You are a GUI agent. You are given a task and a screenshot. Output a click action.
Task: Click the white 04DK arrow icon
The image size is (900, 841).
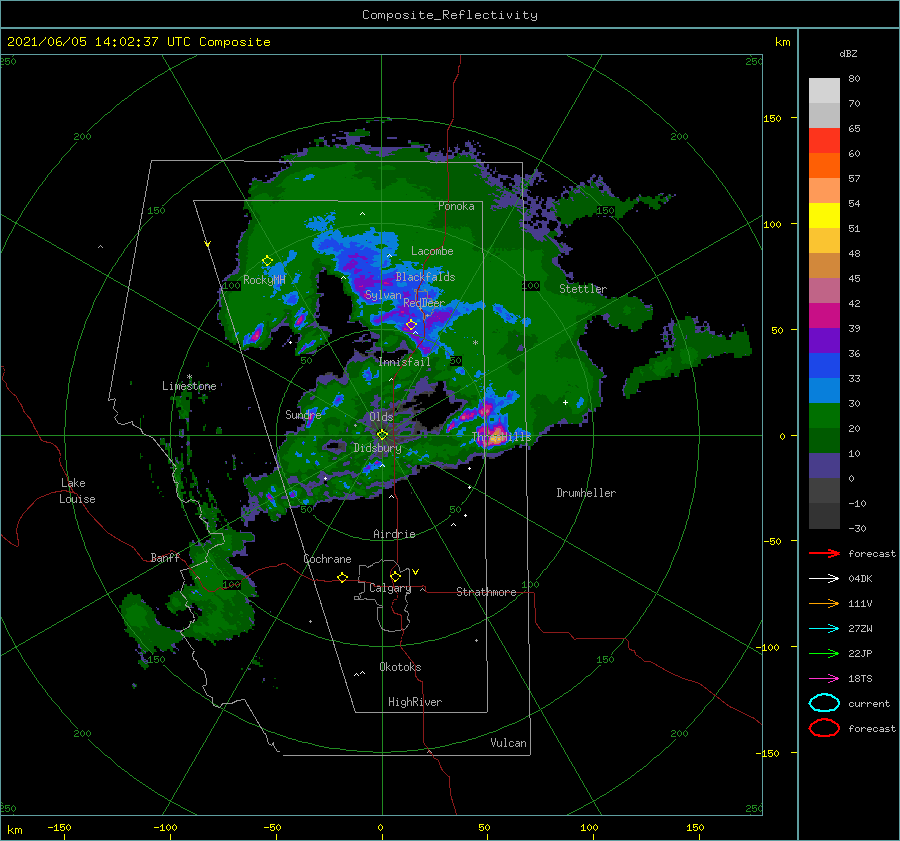[824, 579]
